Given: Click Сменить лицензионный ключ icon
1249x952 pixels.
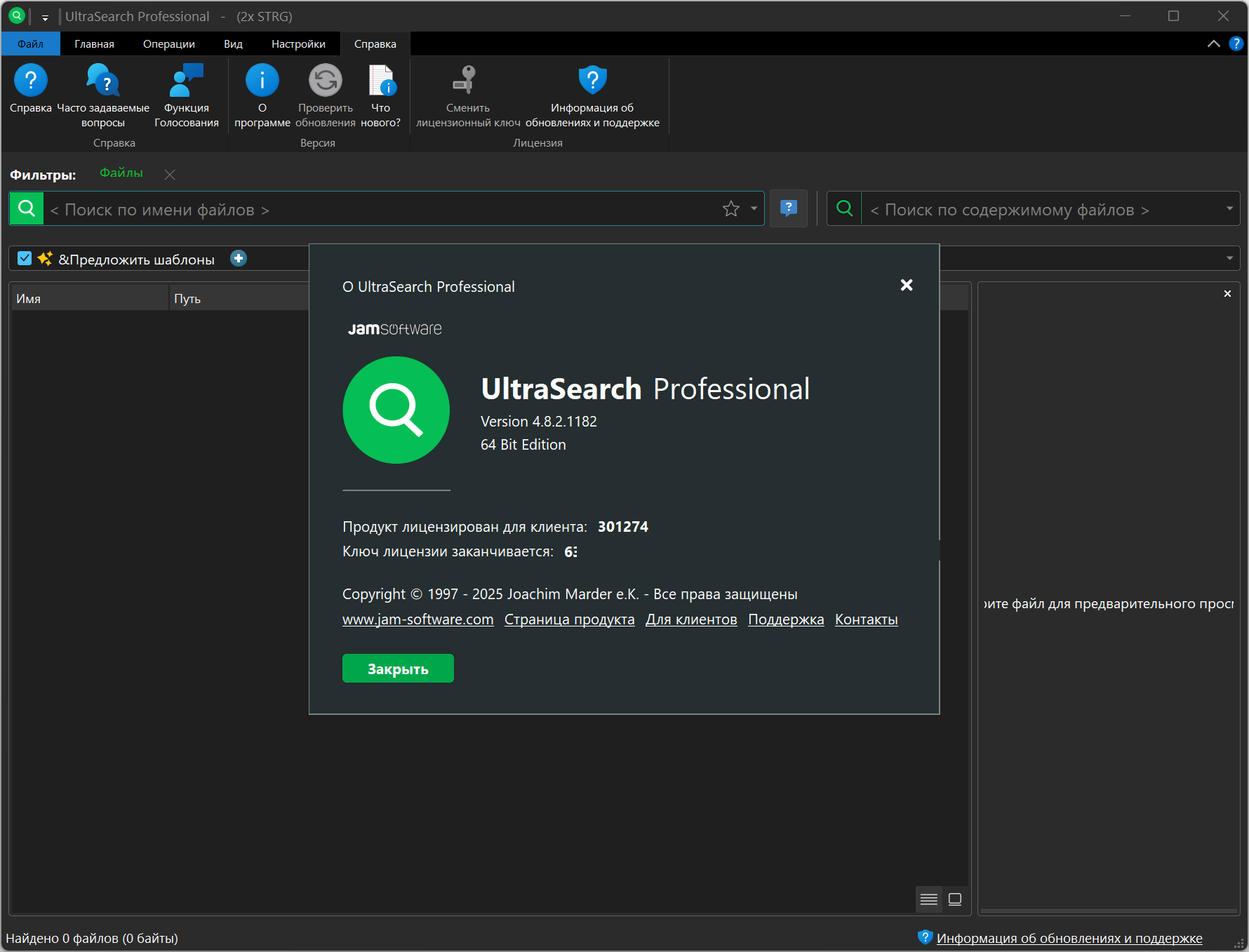Looking at the screenshot, I should 465,81.
